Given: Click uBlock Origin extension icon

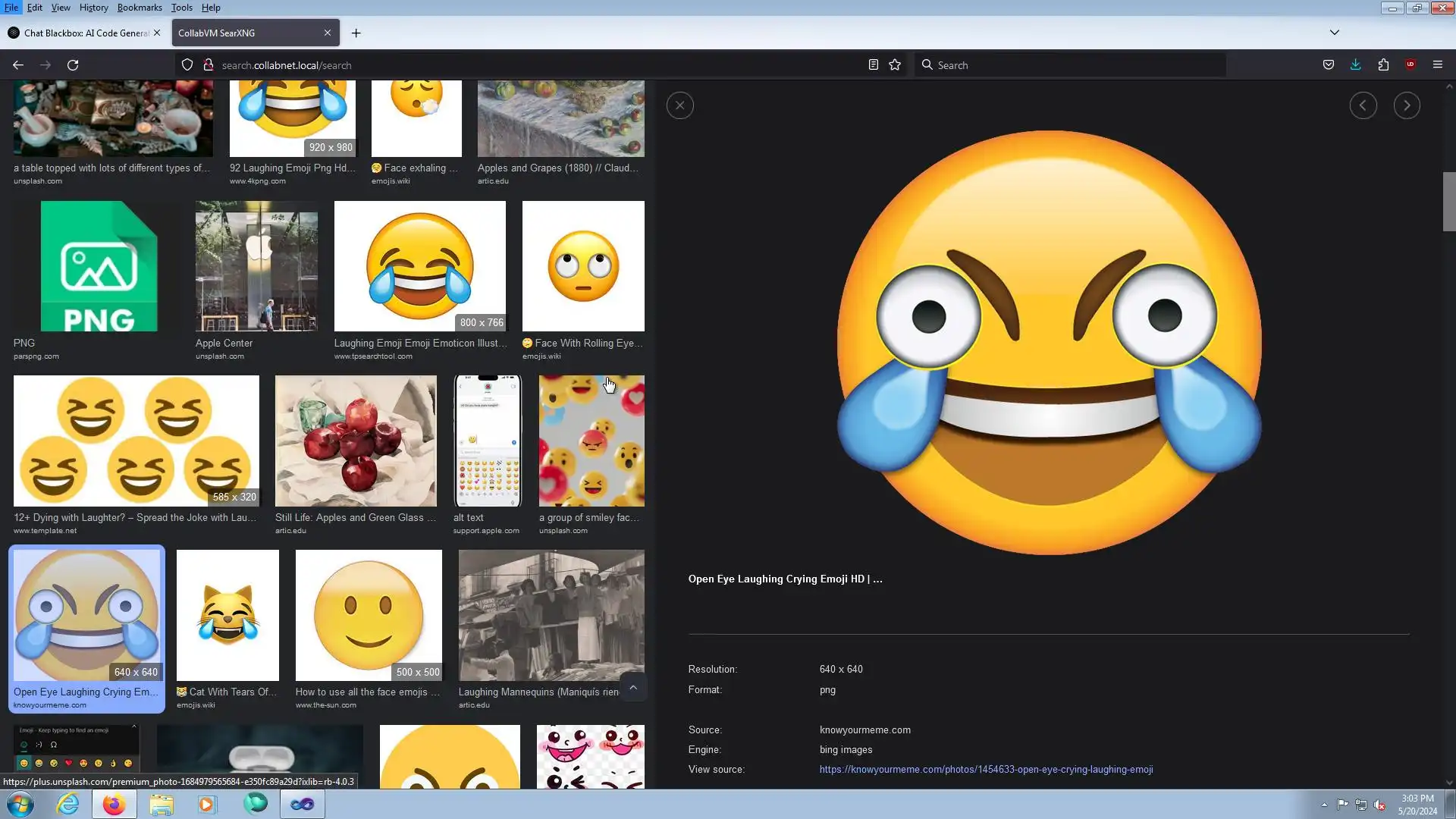Looking at the screenshot, I should click(1410, 65).
